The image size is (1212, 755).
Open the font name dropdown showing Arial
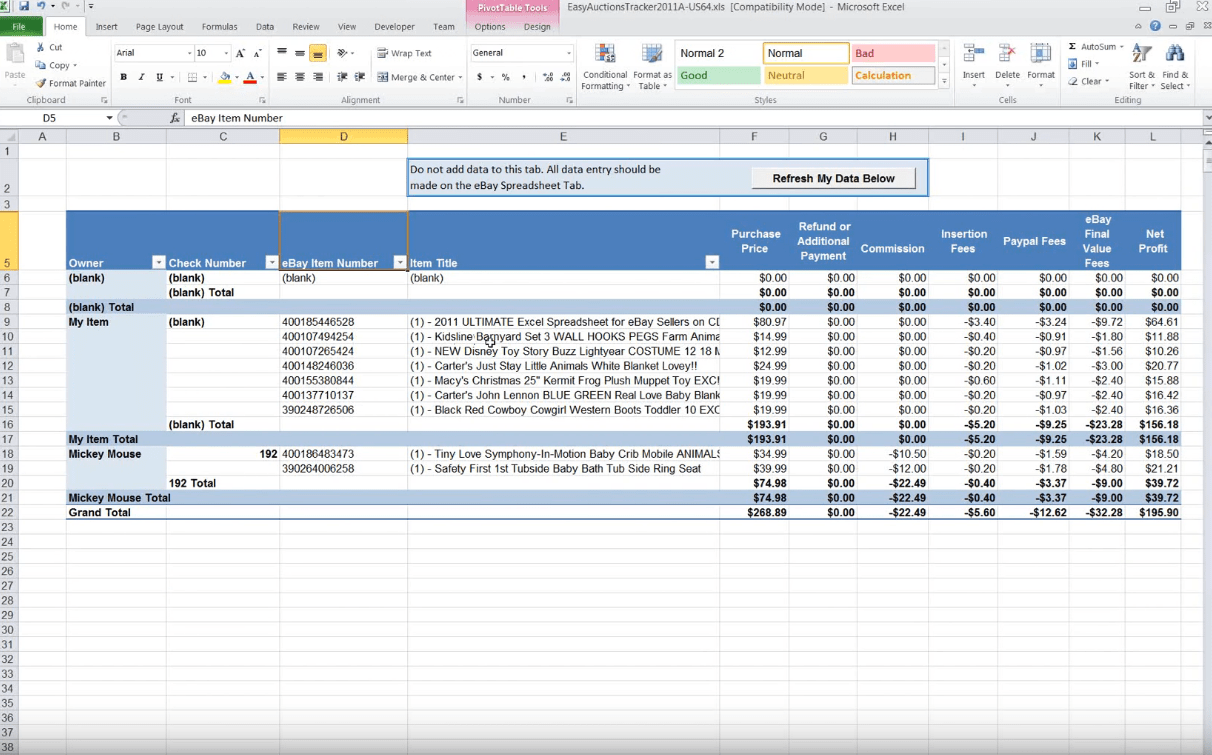[189, 54]
